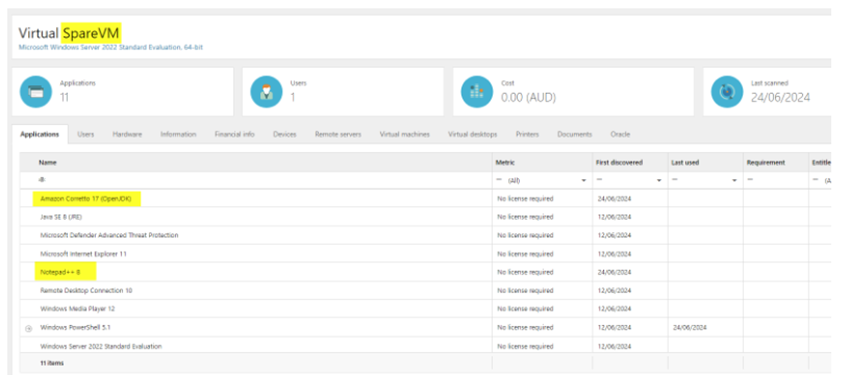Select Windows Server 2022 Standard Evaluation row
850x375 pixels.
[426, 346]
